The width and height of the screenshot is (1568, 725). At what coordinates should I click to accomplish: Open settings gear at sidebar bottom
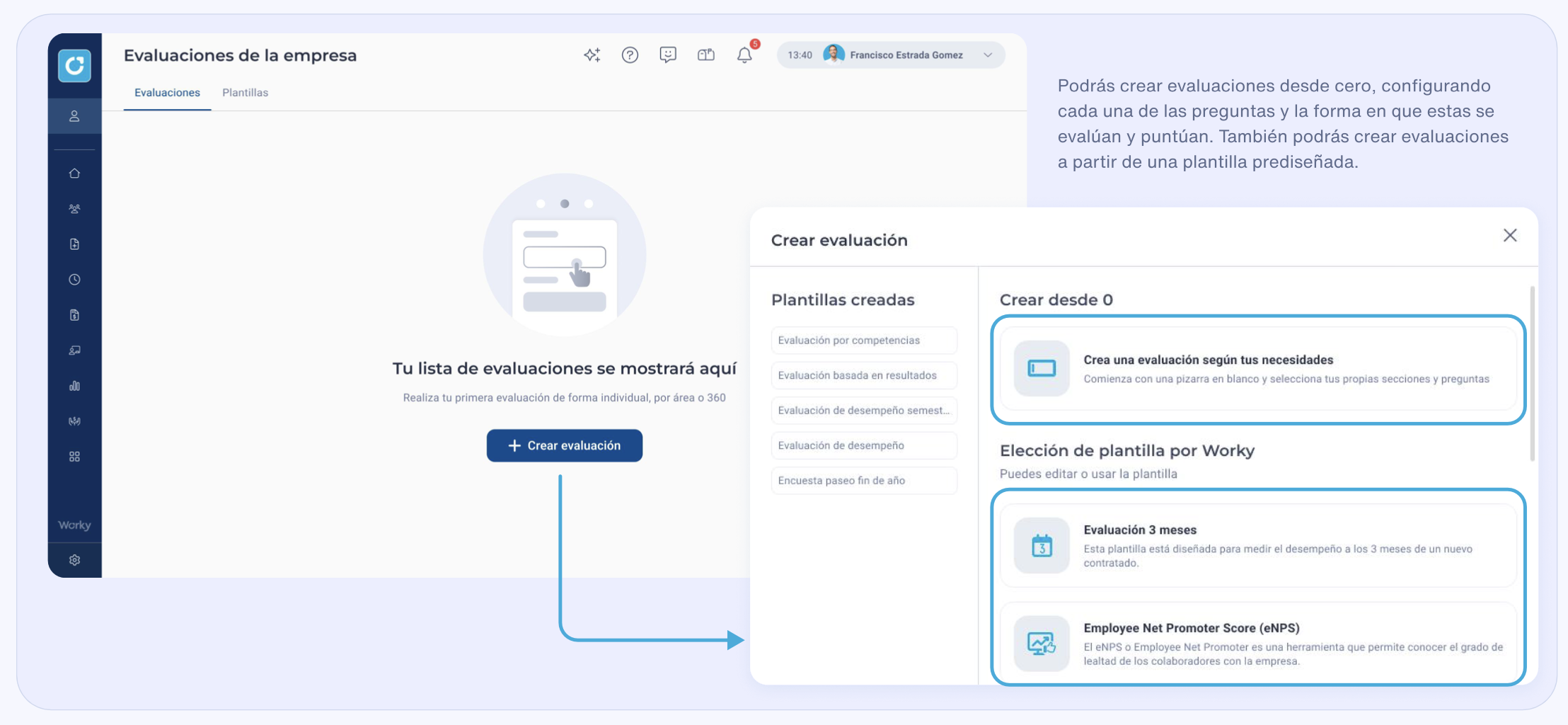(x=74, y=560)
